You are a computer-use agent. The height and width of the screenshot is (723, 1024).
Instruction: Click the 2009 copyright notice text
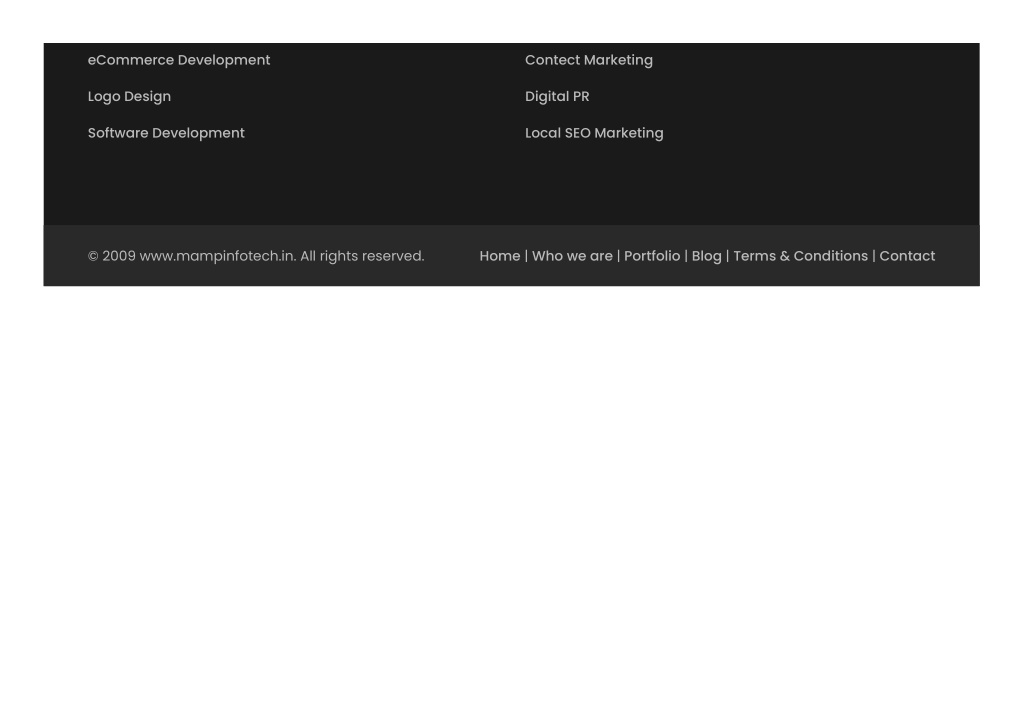click(256, 256)
